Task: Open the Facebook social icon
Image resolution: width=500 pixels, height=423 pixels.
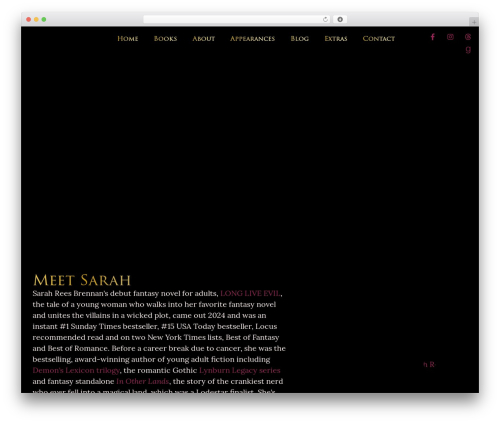Action: pyautogui.click(x=432, y=37)
